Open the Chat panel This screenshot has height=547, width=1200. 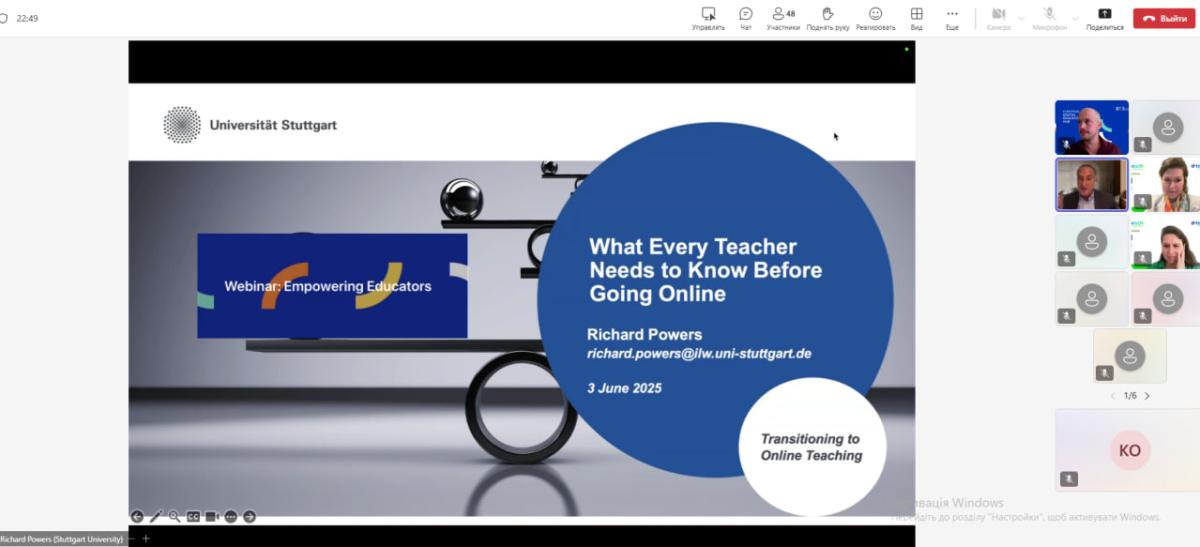(745, 17)
